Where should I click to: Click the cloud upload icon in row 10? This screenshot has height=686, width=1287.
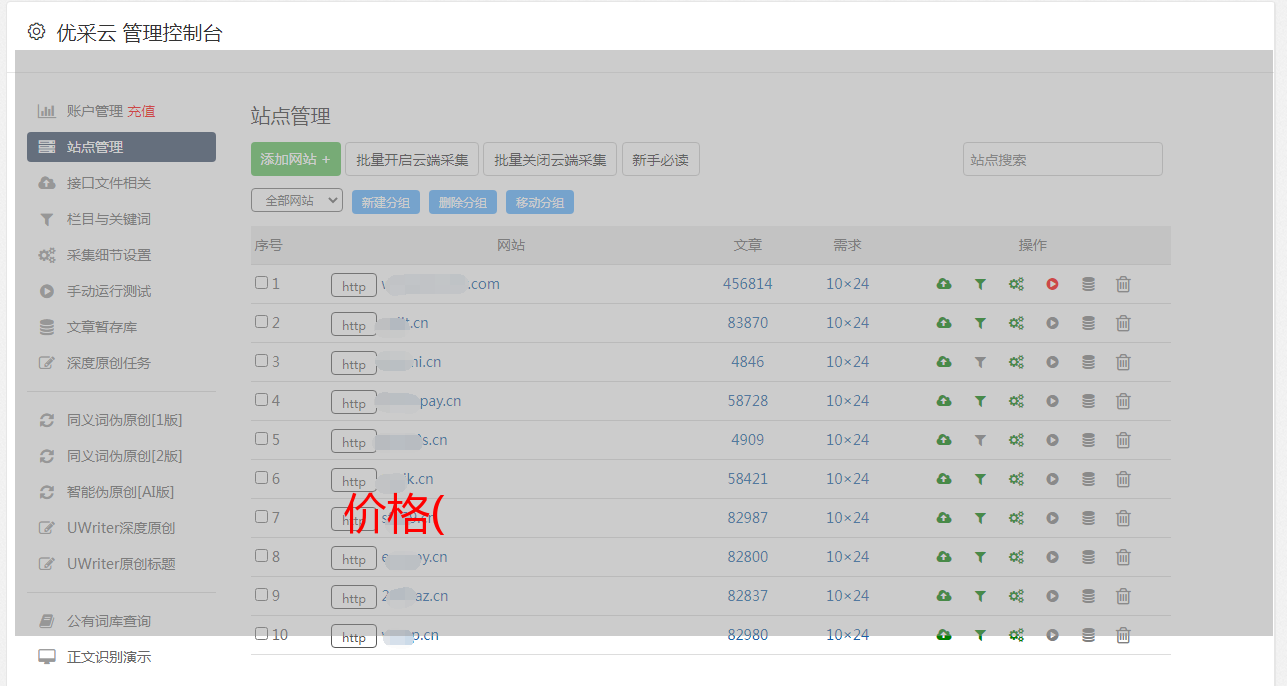944,635
